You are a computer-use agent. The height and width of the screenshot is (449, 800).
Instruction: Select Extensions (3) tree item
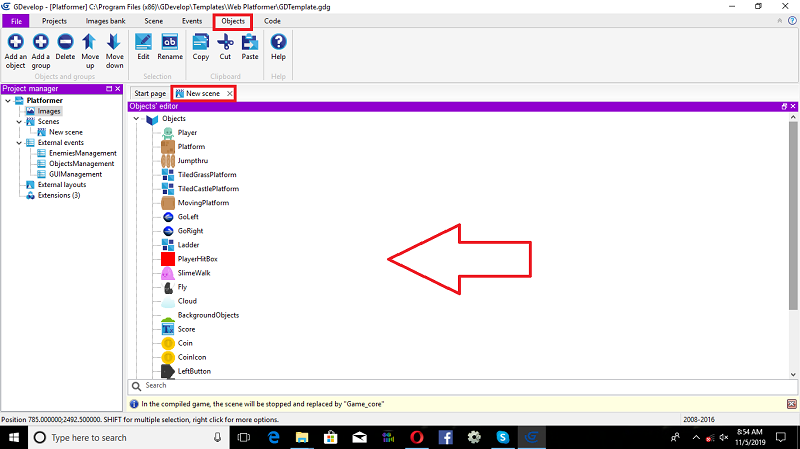(59, 195)
